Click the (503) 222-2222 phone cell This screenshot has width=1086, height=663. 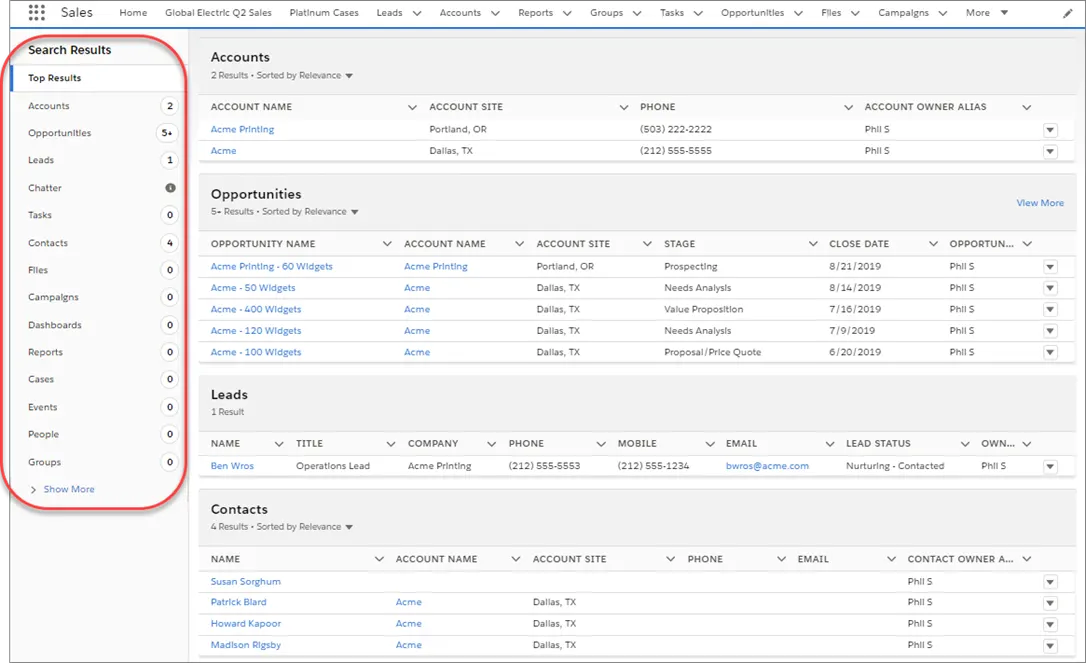click(675, 130)
